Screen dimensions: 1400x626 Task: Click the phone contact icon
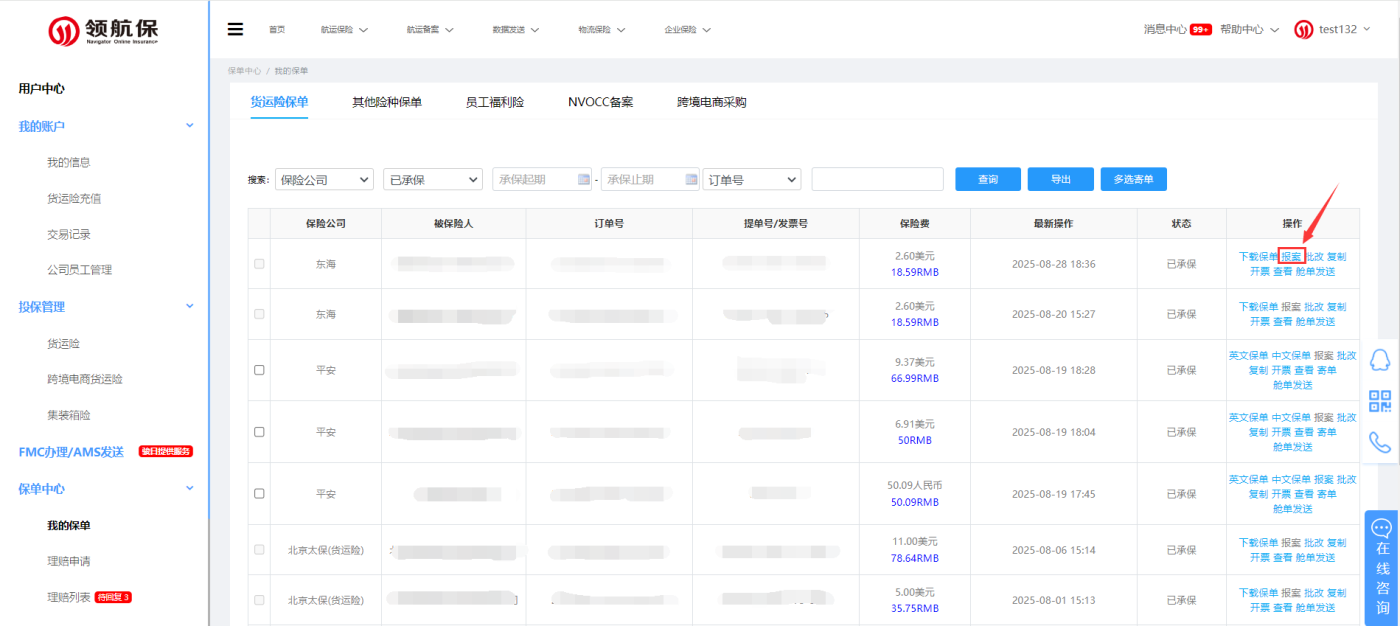pos(1380,442)
